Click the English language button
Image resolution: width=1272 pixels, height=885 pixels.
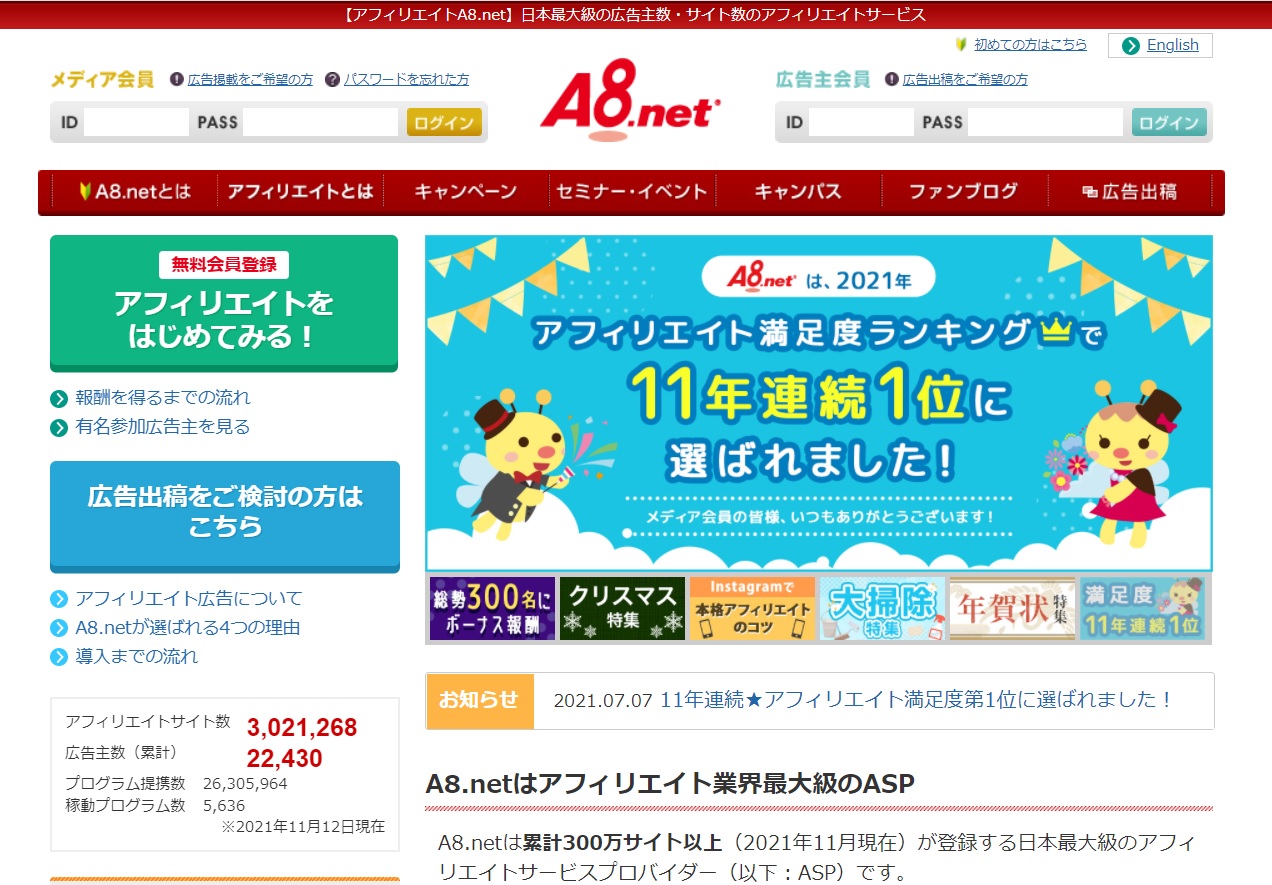[1160, 45]
